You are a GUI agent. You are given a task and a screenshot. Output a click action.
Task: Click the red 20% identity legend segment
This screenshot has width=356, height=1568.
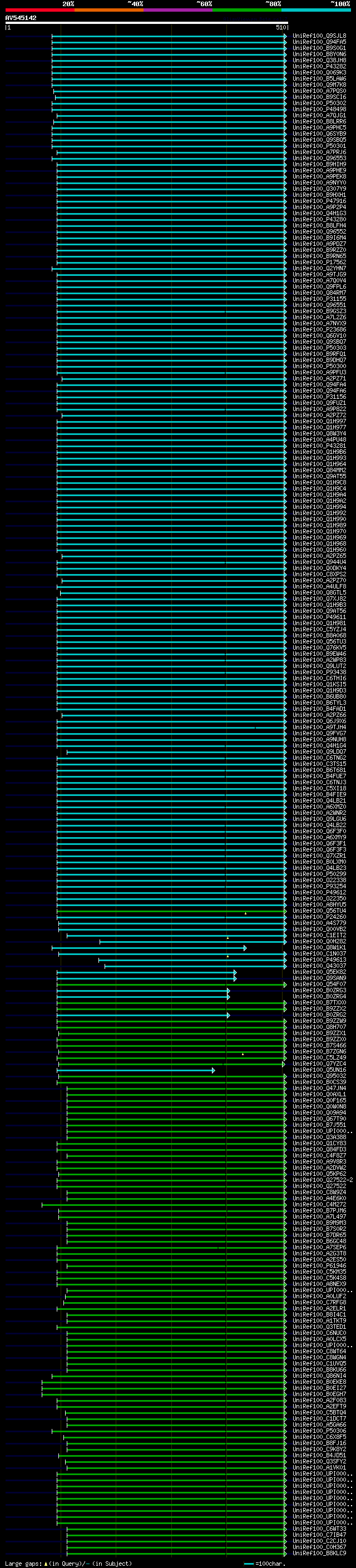39,10
